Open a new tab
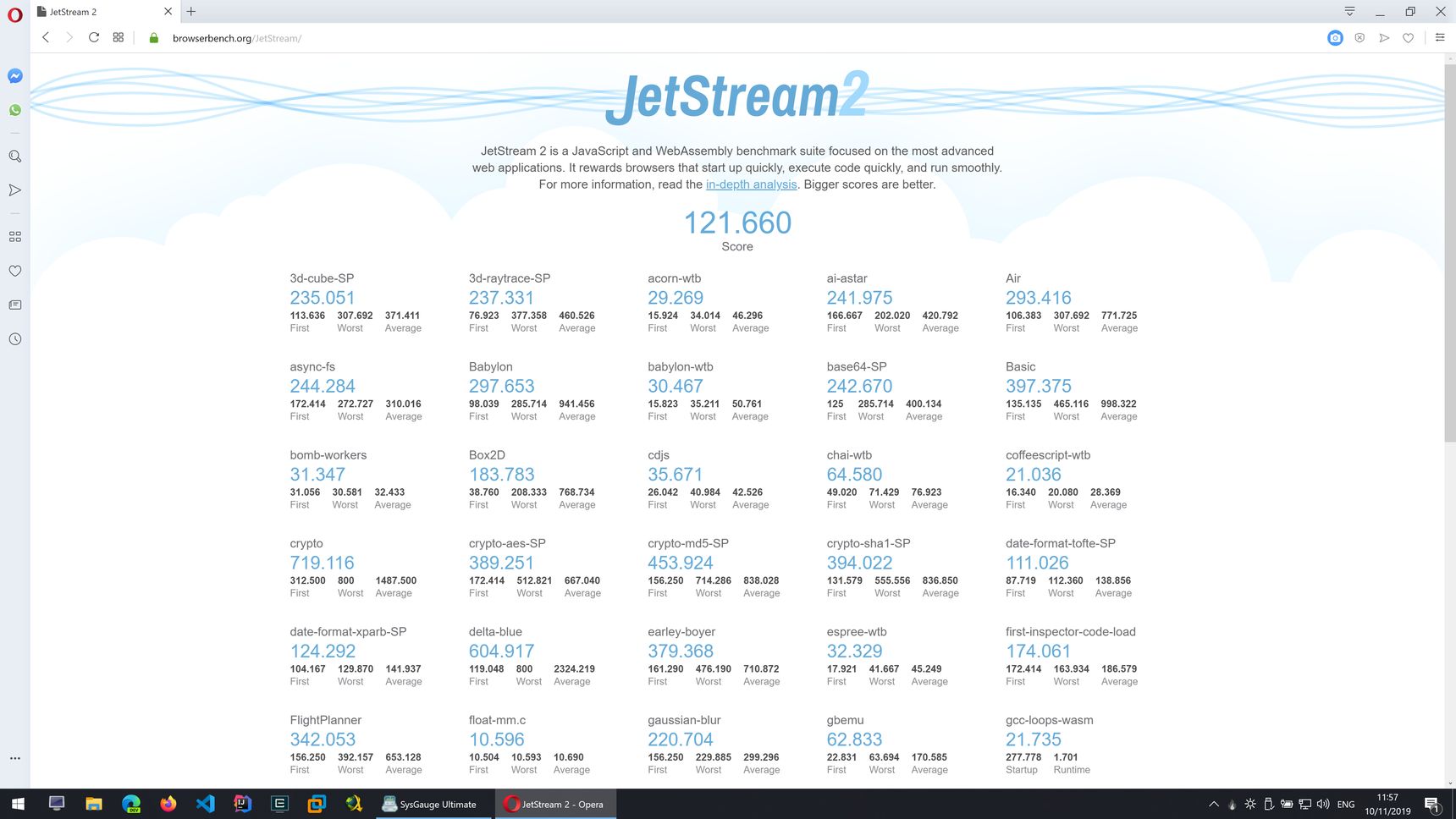This screenshot has width=1456, height=819. [191, 11]
